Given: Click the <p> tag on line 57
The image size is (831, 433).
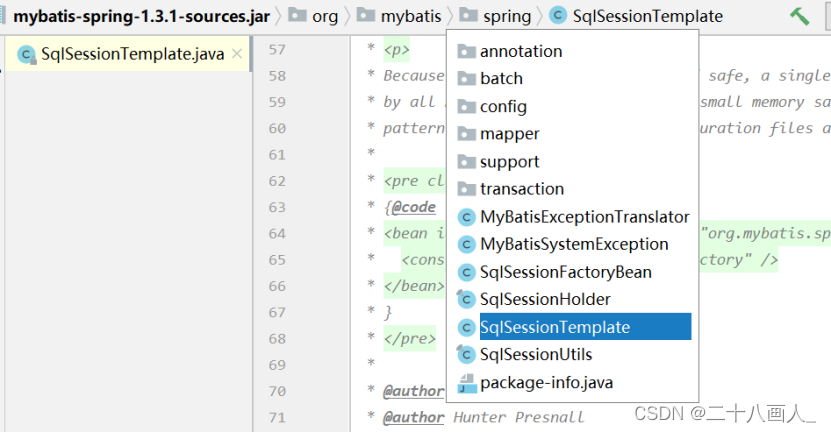Looking at the screenshot, I should (x=396, y=51).
